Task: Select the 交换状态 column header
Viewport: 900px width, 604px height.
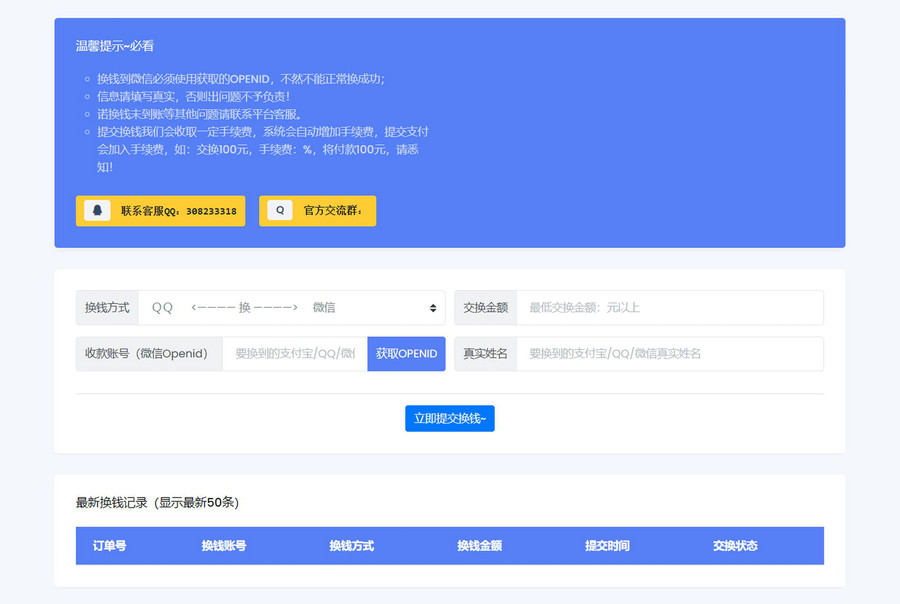Action: point(737,546)
